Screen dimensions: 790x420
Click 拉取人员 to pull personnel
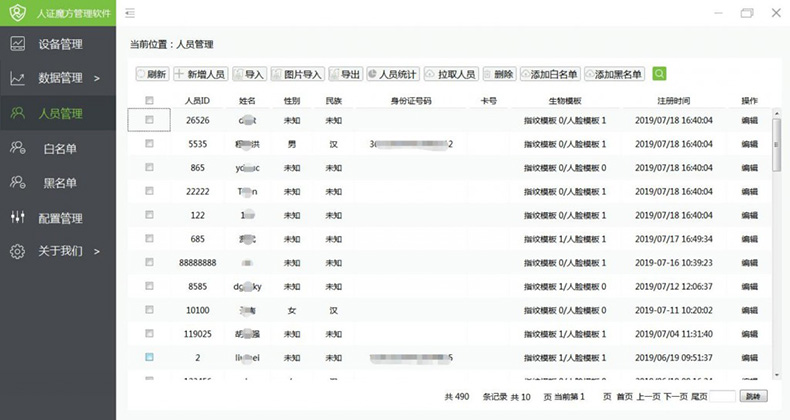pos(450,74)
